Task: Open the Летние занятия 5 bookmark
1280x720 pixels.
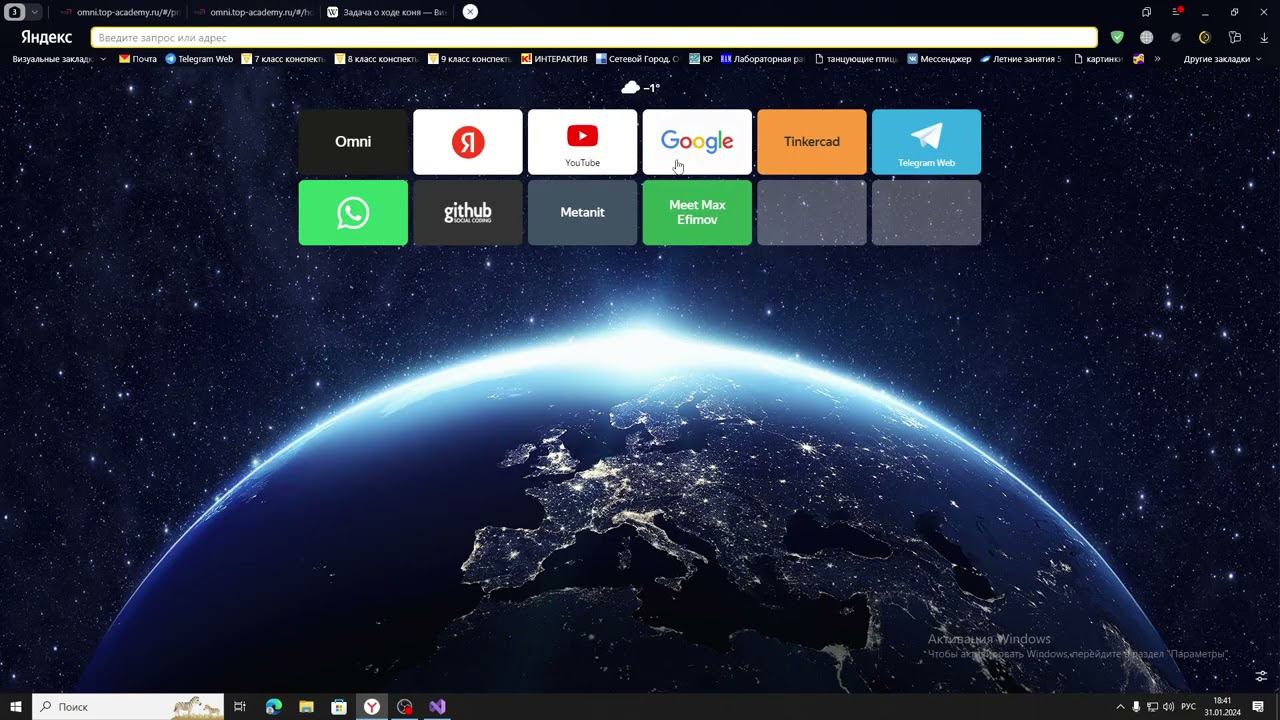Action: tap(1021, 59)
